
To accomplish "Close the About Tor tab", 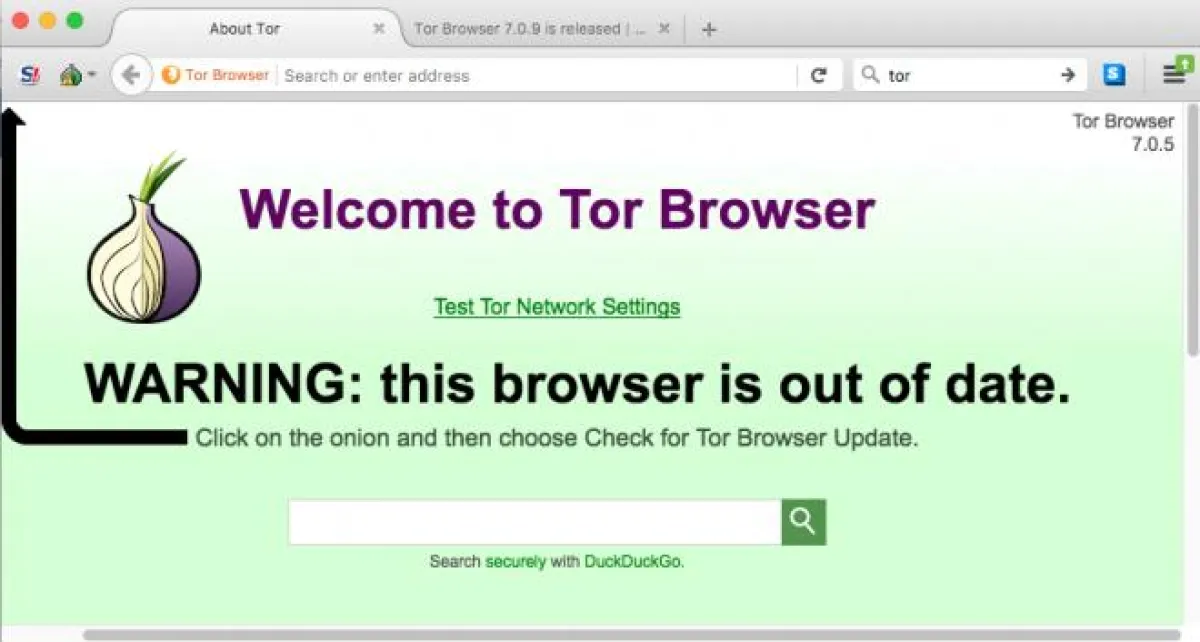I will coord(379,29).
